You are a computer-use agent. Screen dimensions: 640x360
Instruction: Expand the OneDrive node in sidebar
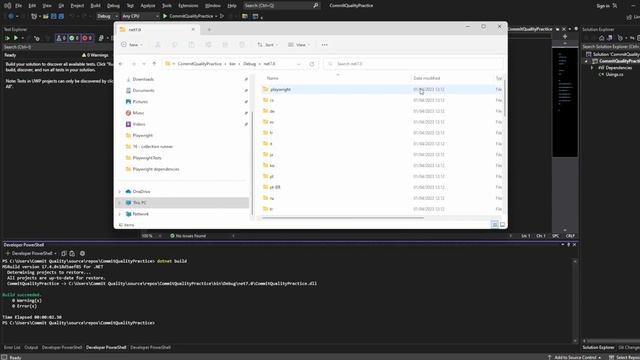click(x=120, y=191)
